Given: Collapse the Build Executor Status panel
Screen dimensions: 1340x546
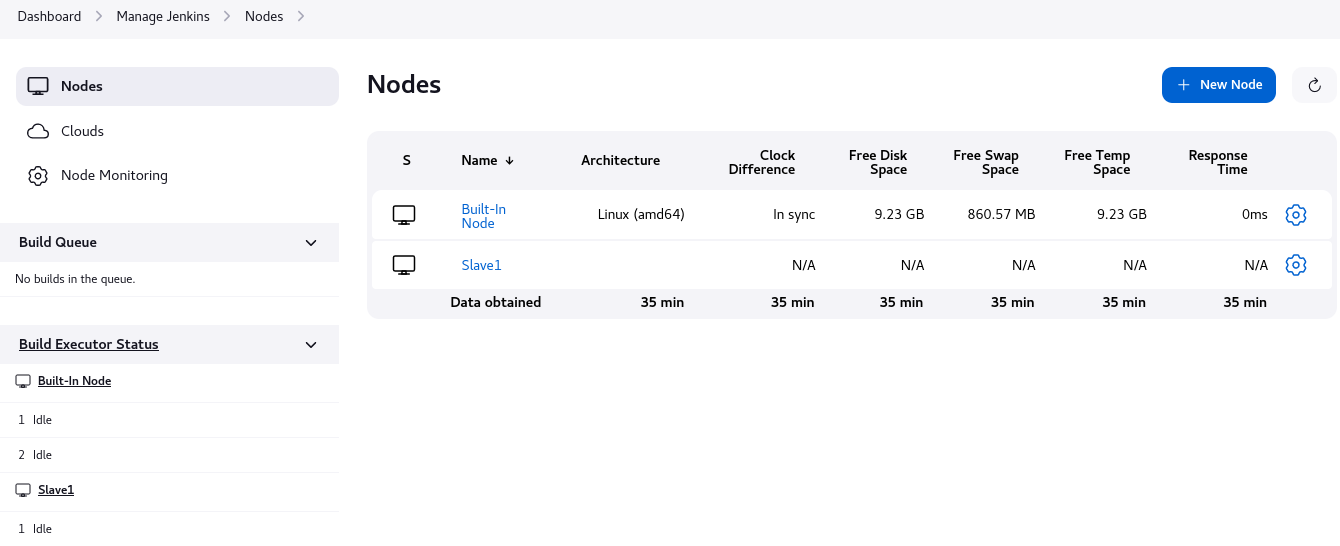Looking at the screenshot, I should click(311, 345).
